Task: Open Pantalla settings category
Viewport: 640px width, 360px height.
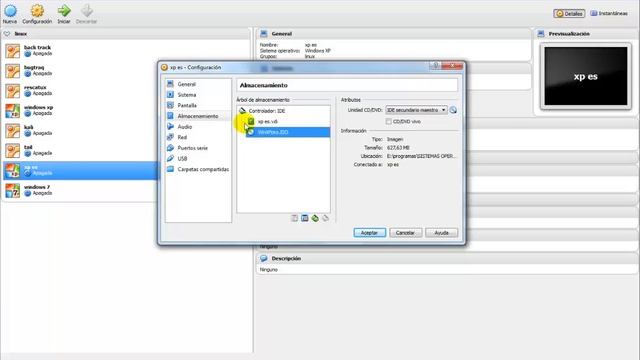Action: (187, 105)
